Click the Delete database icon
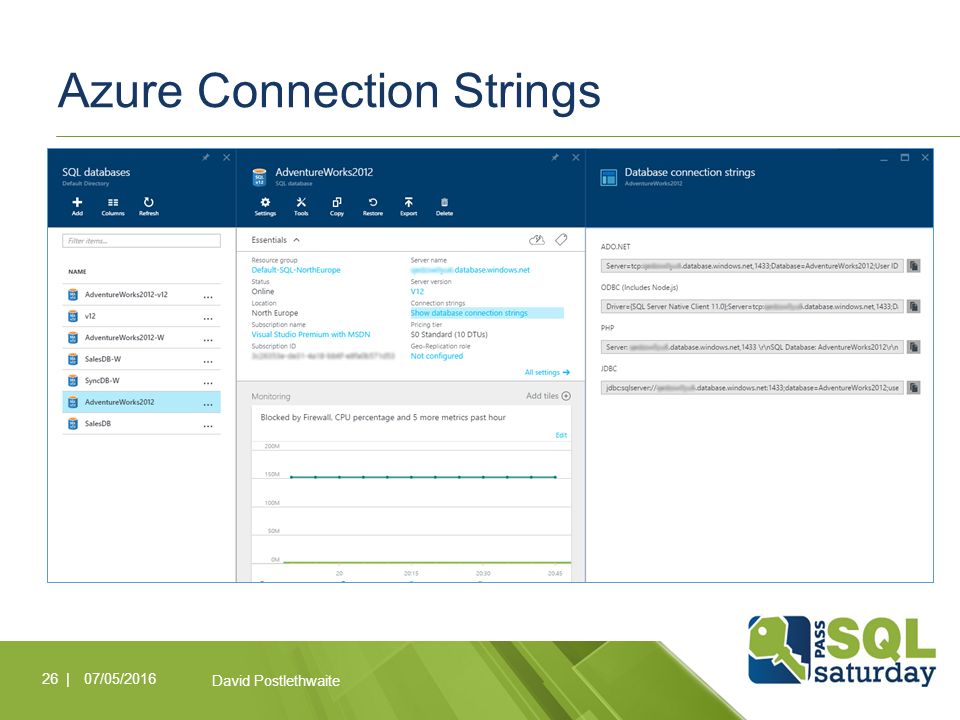The width and height of the screenshot is (960, 720). click(444, 206)
